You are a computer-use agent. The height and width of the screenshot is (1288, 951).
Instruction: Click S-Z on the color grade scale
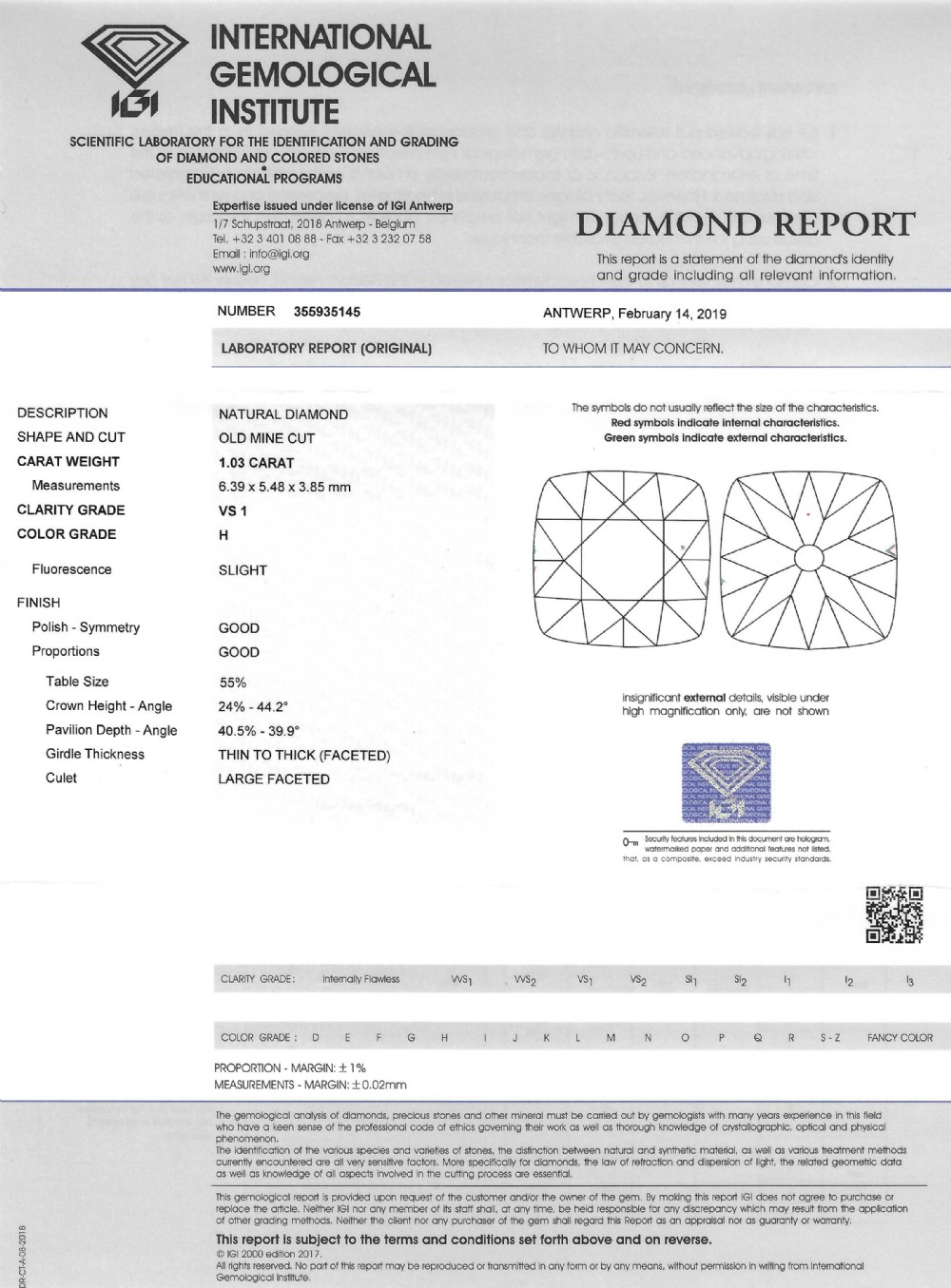click(x=830, y=1038)
